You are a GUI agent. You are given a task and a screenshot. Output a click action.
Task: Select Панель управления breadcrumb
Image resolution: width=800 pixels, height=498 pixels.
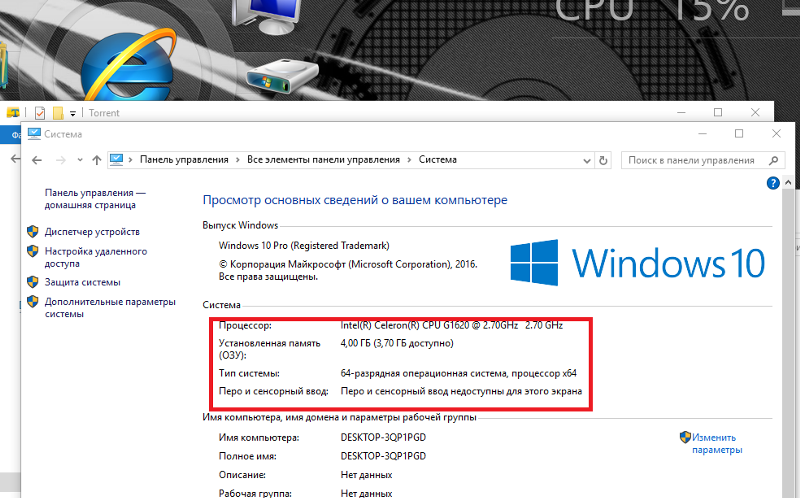coord(184,160)
